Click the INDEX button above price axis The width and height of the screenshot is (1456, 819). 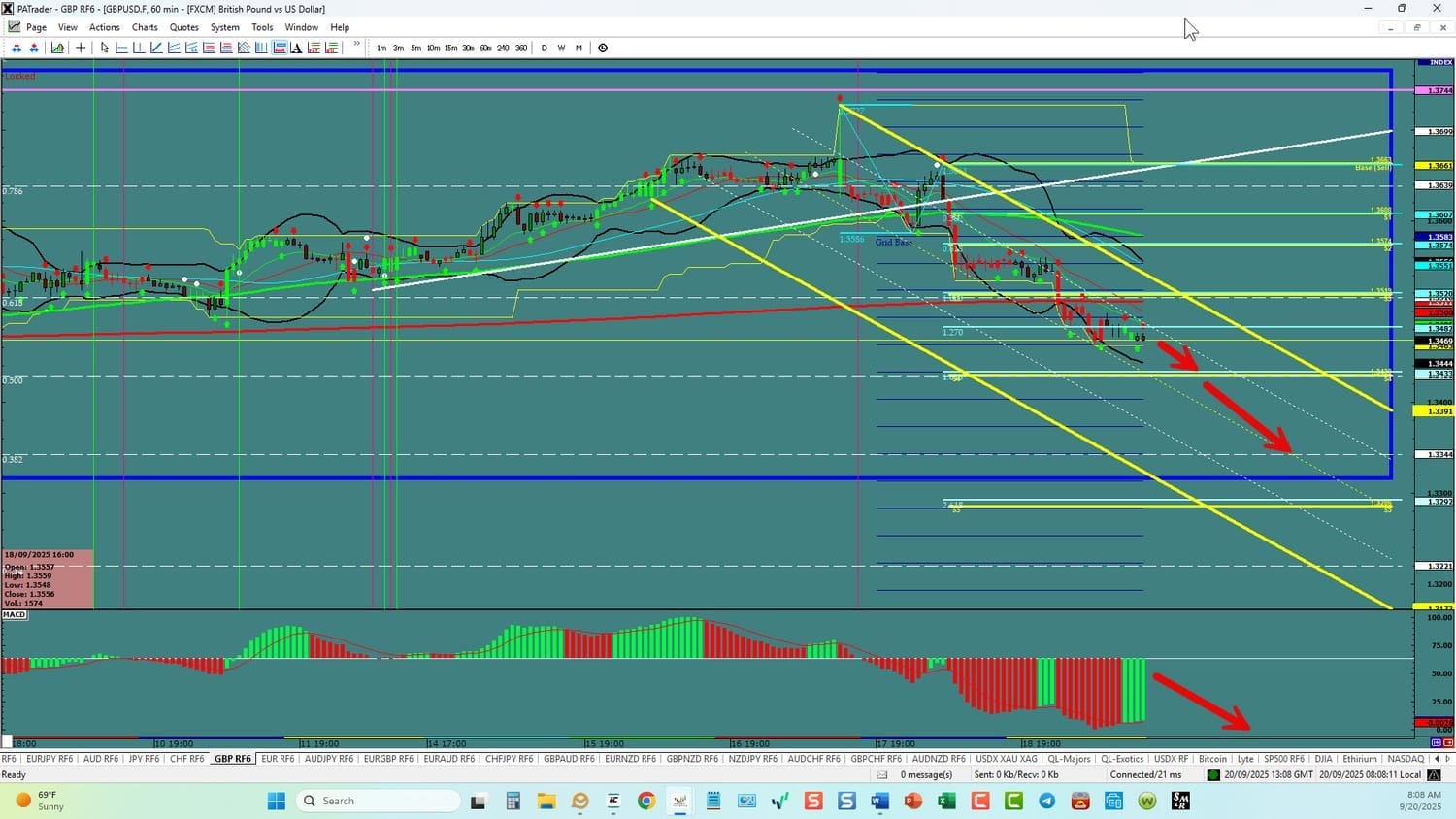pos(1435,62)
